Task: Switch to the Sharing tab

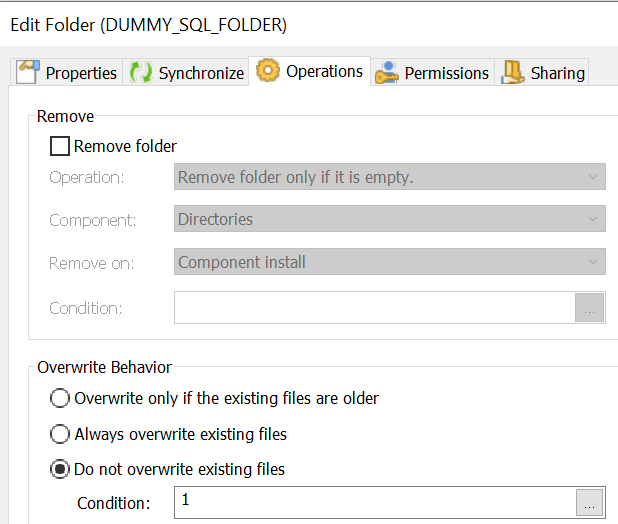Action: click(x=557, y=73)
